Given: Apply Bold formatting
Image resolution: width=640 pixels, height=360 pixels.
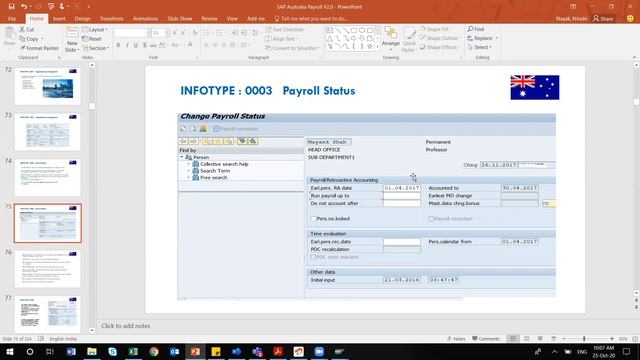Looking at the screenshot, I should (x=118, y=45).
